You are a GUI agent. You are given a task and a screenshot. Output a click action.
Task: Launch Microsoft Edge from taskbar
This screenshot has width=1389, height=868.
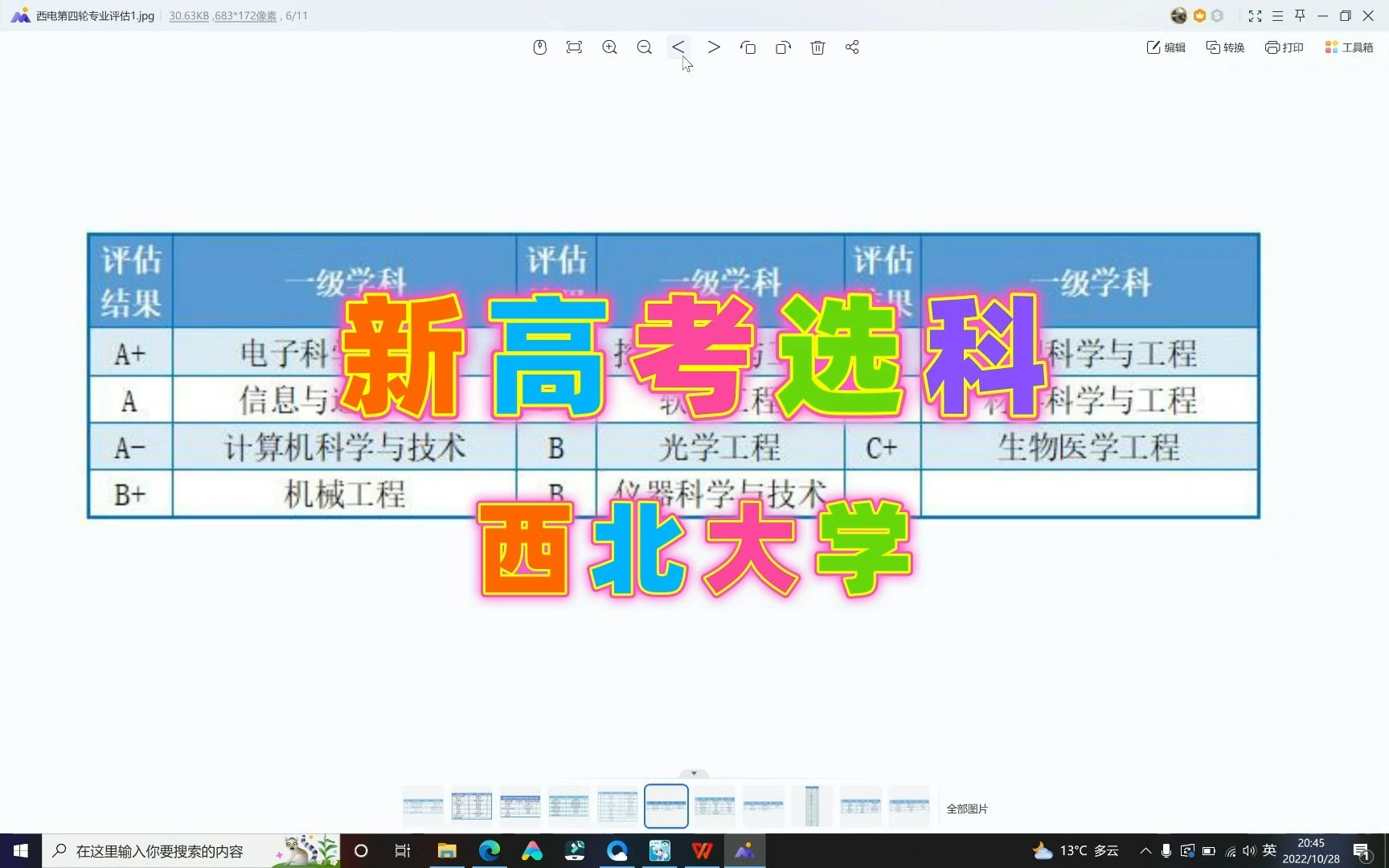490,850
